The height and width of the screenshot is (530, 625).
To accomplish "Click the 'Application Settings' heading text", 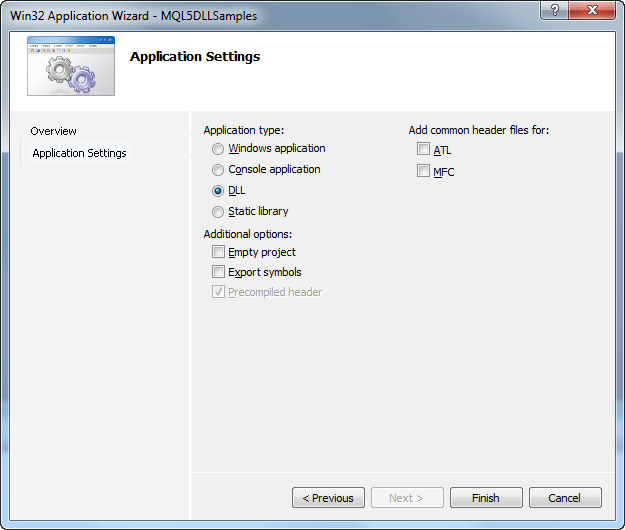I will tap(195, 57).
